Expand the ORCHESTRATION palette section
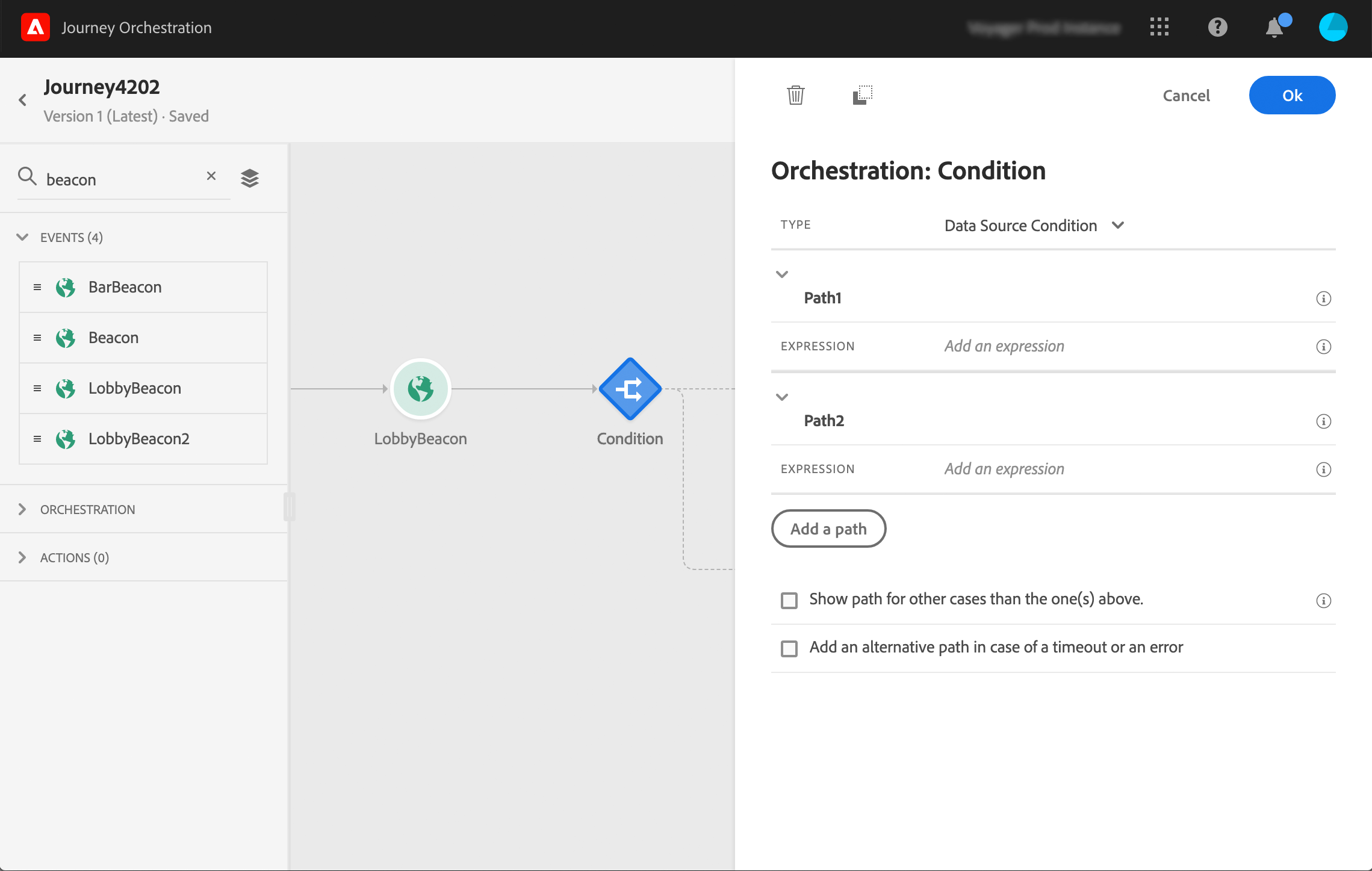This screenshot has height=871, width=1372. [x=87, y=509]
